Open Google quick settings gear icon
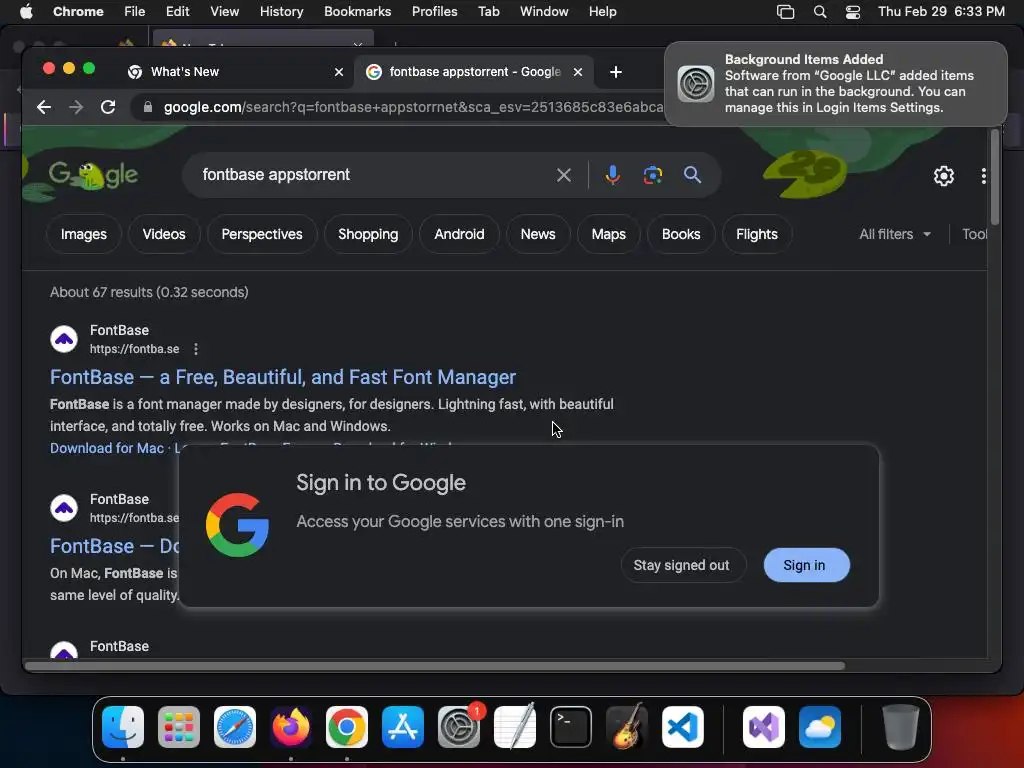The width and height of the screenshot is (1024, 768). pyautogui.click(x=944, y=176)
